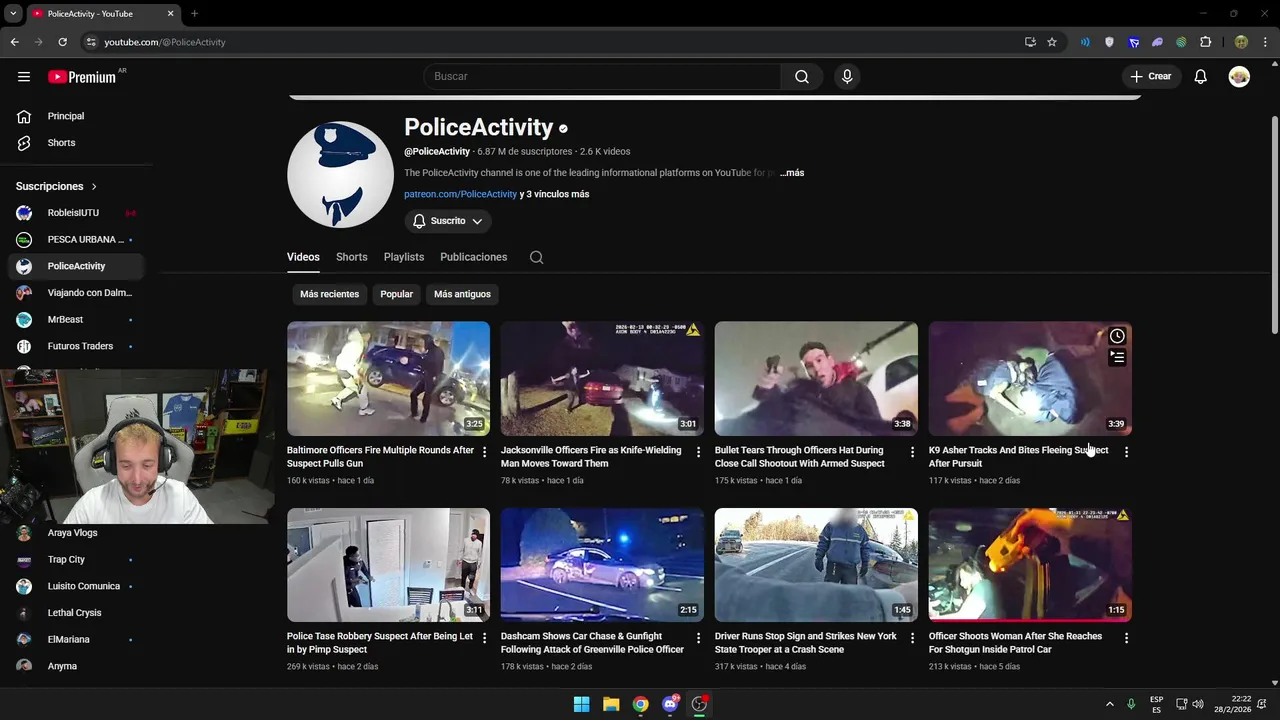Open a new browser tab

click(194, 14)
